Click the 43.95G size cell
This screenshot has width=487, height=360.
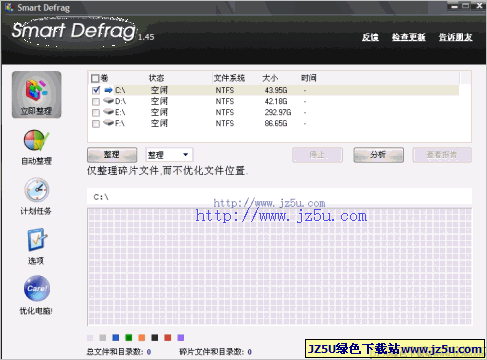point(276,90)
